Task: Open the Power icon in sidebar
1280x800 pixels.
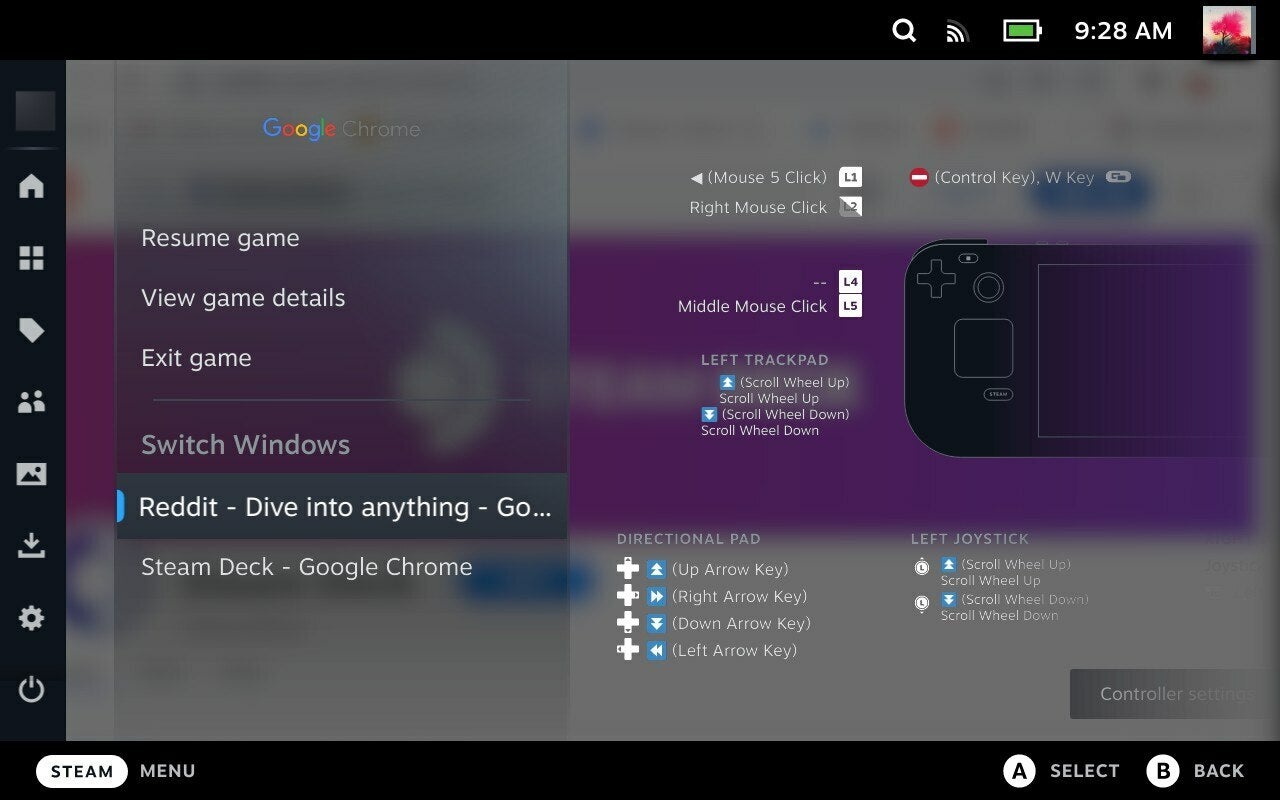Action: point(32,690)
